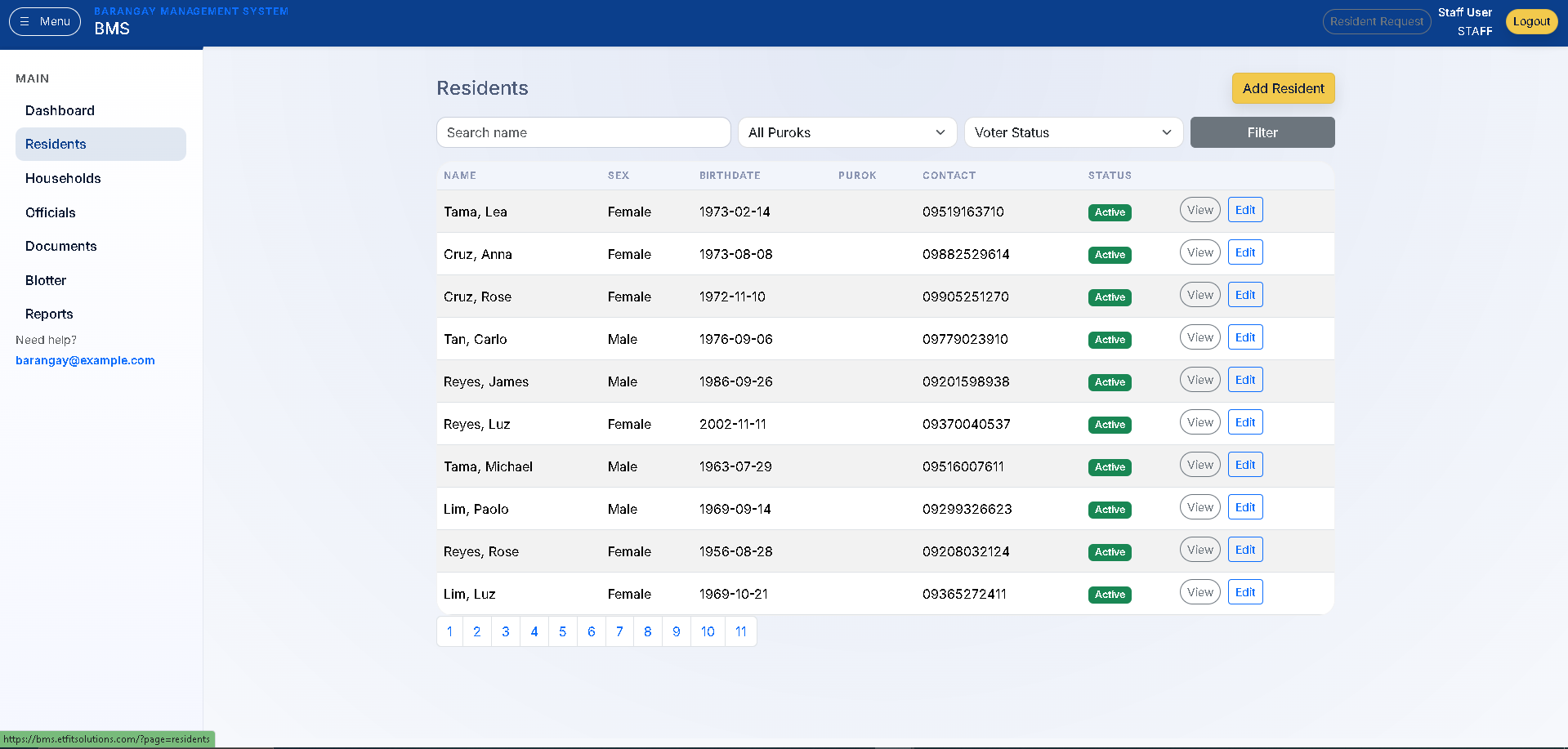Click Logout in the top right
The width and height of the screenshot is (1568, 749).
1531,21
